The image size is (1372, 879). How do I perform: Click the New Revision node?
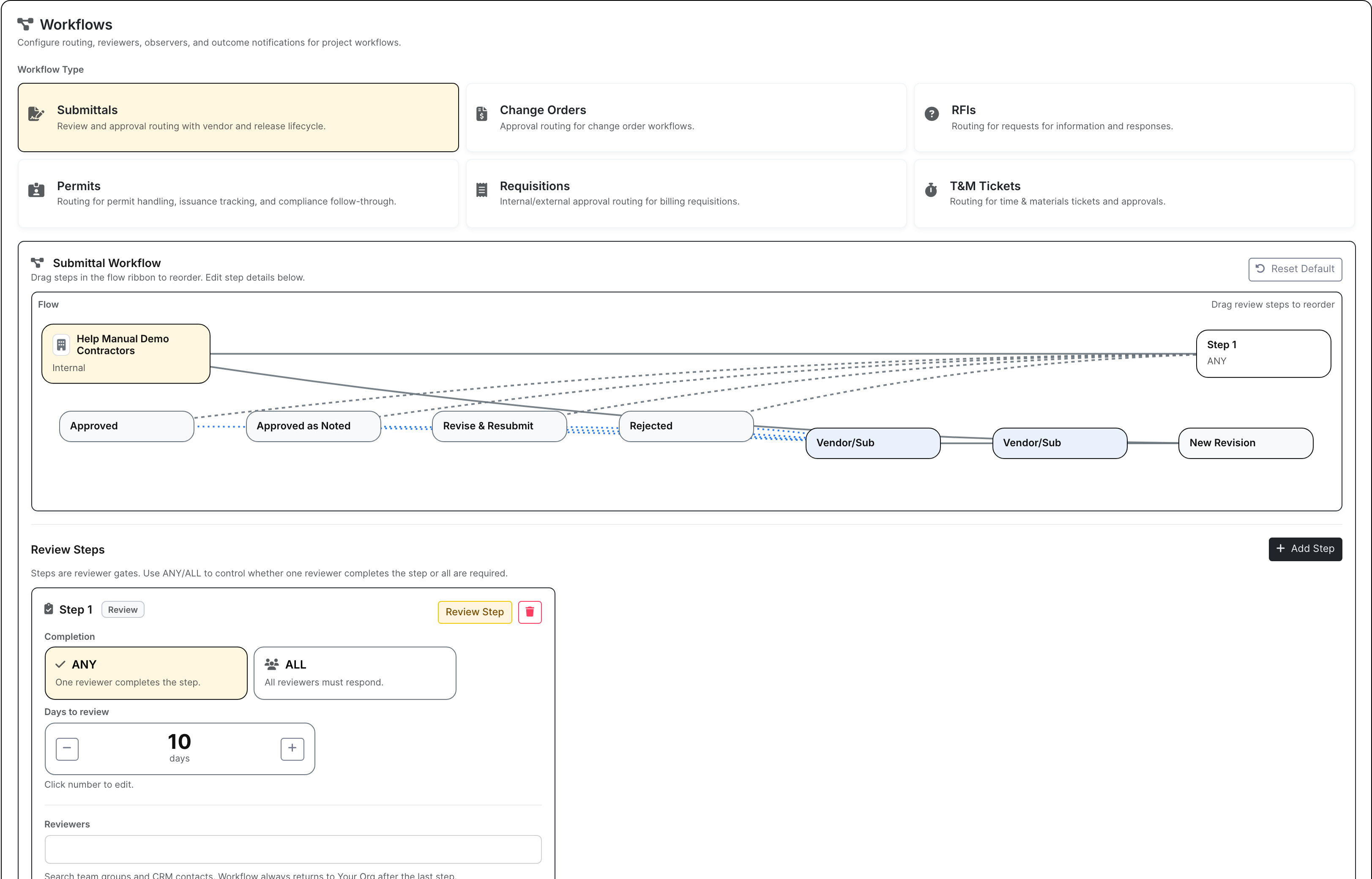1246,443
